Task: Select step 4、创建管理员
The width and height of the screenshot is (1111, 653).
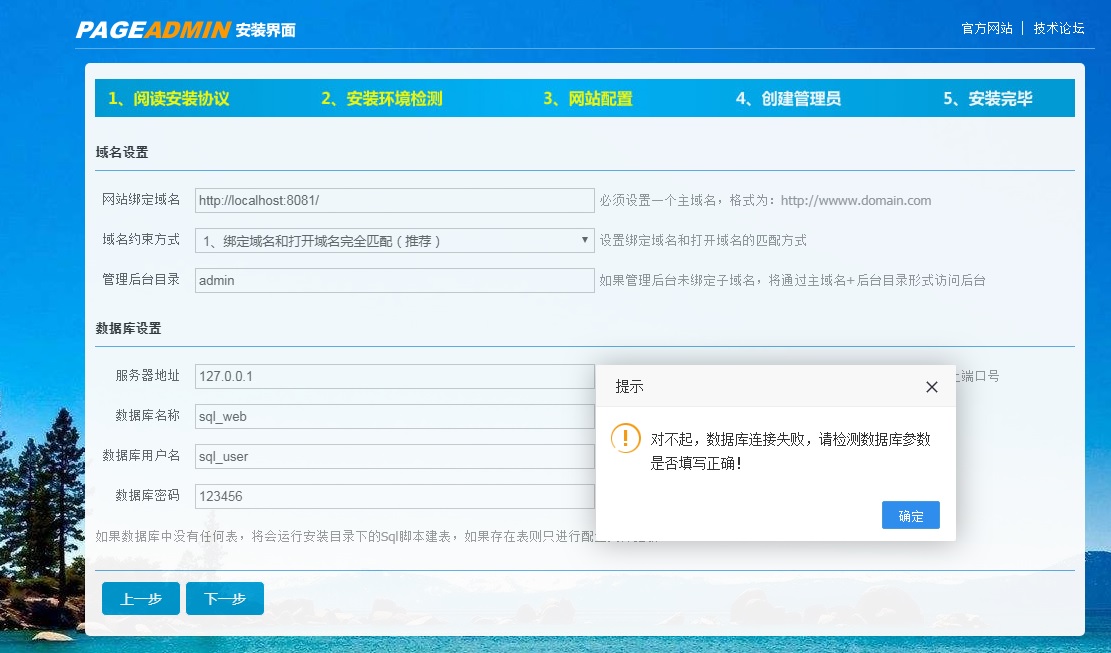Action: (x=788, y=99)
